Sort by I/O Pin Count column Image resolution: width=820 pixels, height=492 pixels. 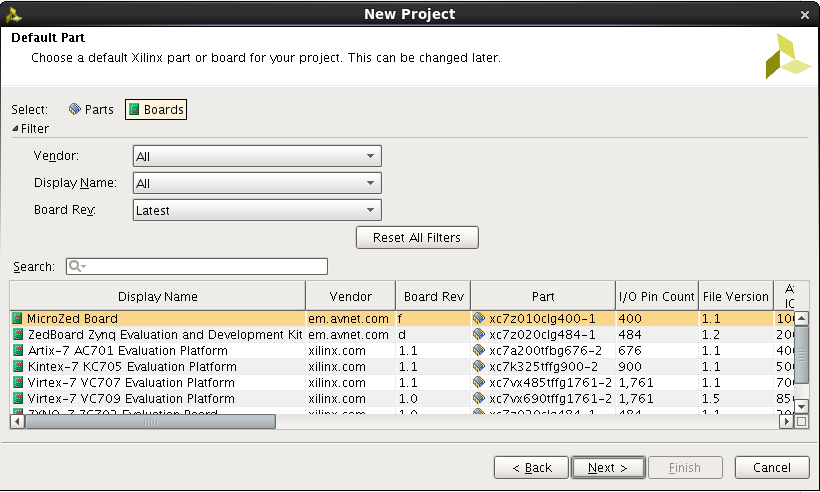pyautogui.click(x=657, y=296)
